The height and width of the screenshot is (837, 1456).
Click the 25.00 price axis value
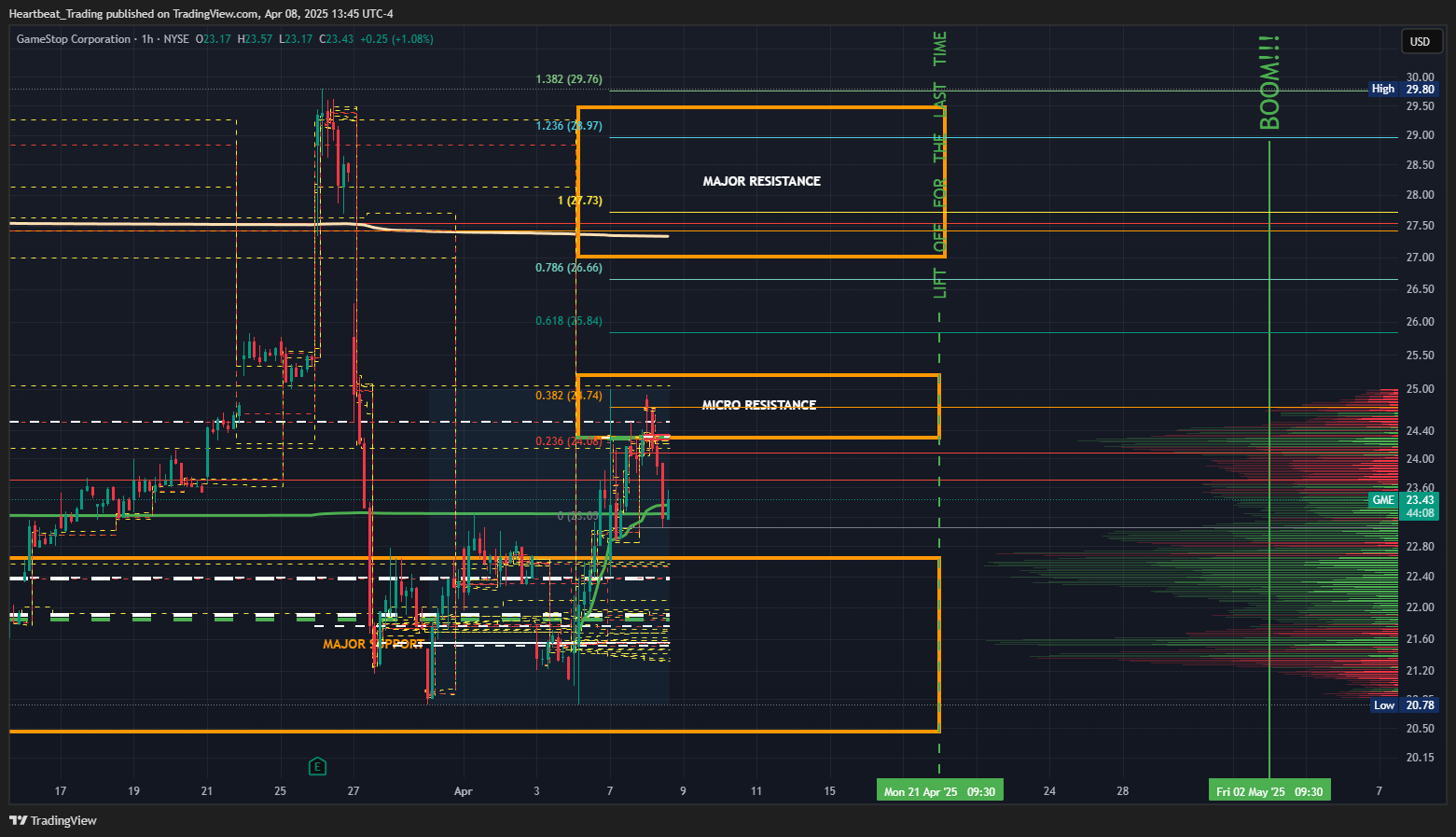(1421, 389)
